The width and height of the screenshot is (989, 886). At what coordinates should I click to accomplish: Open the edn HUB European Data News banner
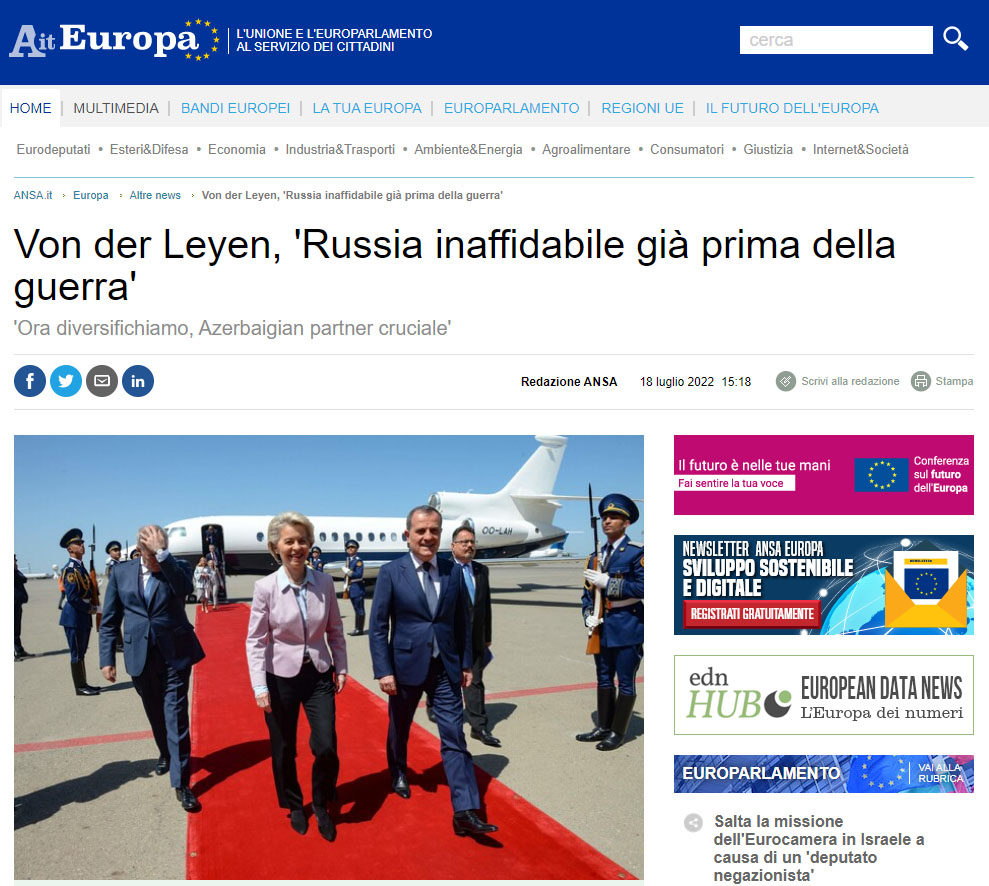coord(824,695)
